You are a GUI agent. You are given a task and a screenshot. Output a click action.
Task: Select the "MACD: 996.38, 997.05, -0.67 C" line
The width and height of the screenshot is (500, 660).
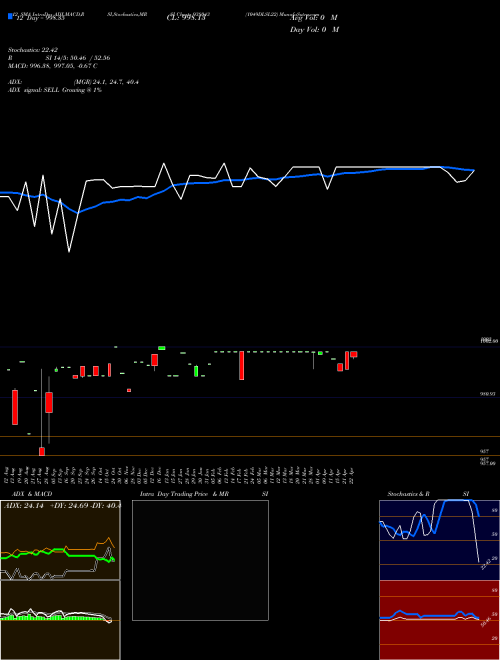[53, 66]
